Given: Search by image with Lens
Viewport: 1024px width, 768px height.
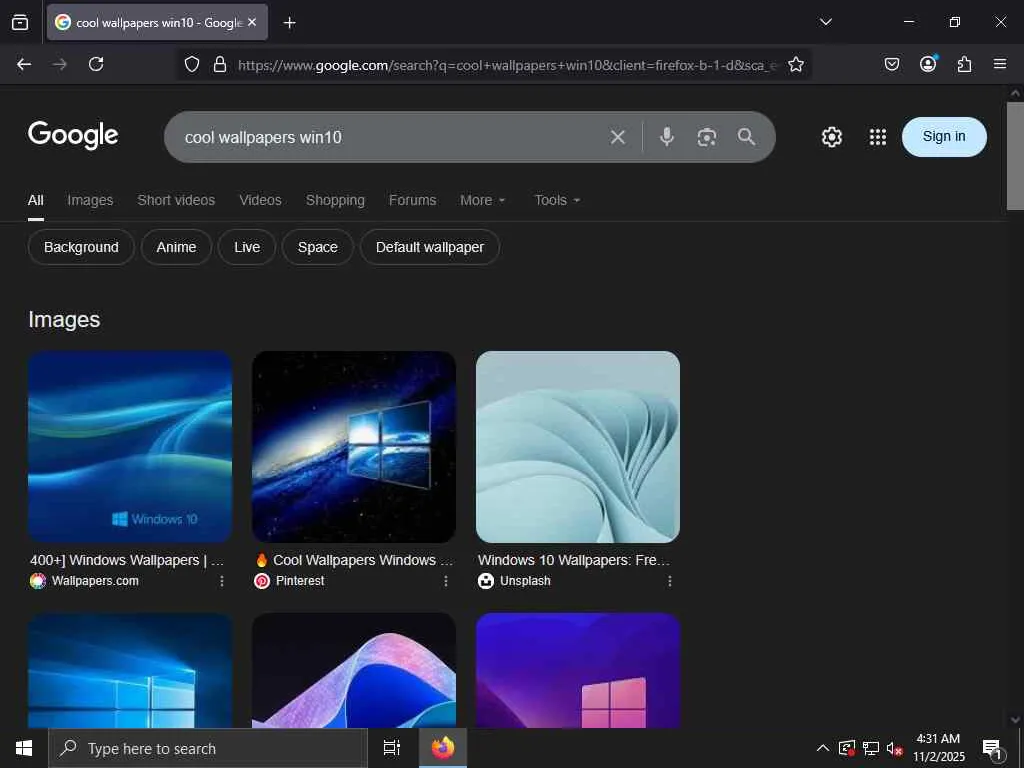Looking at the screenshot, I should 707,137.
